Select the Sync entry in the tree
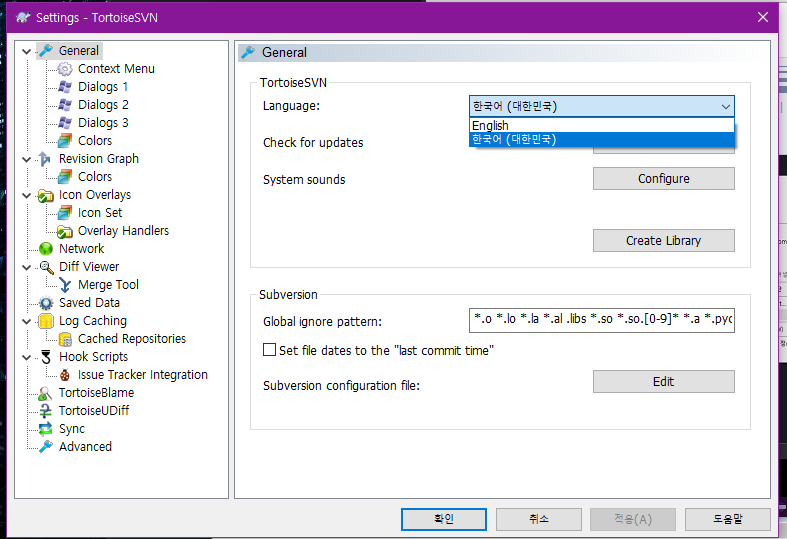Image resolution: width=787 pixels, height=539 pixels. pos(72,429)
